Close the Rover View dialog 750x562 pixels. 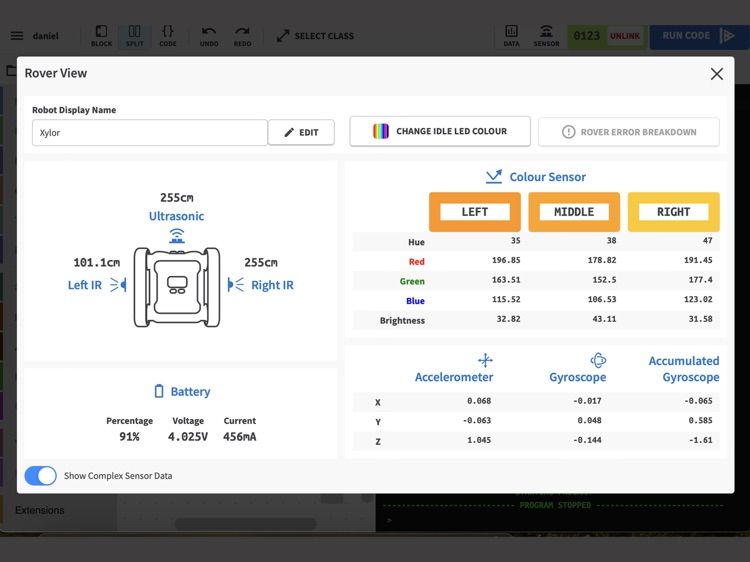pyautogui.click(x=717, y=74)
